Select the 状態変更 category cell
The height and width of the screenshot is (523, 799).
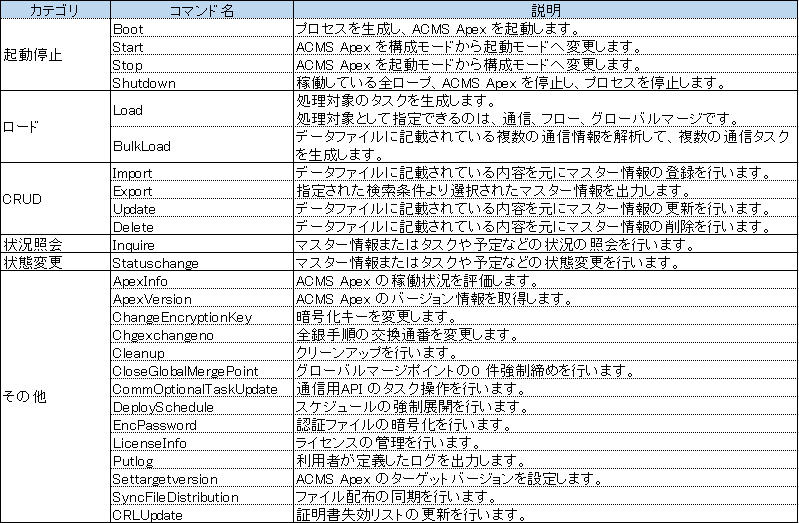click(x=55, y=262)
